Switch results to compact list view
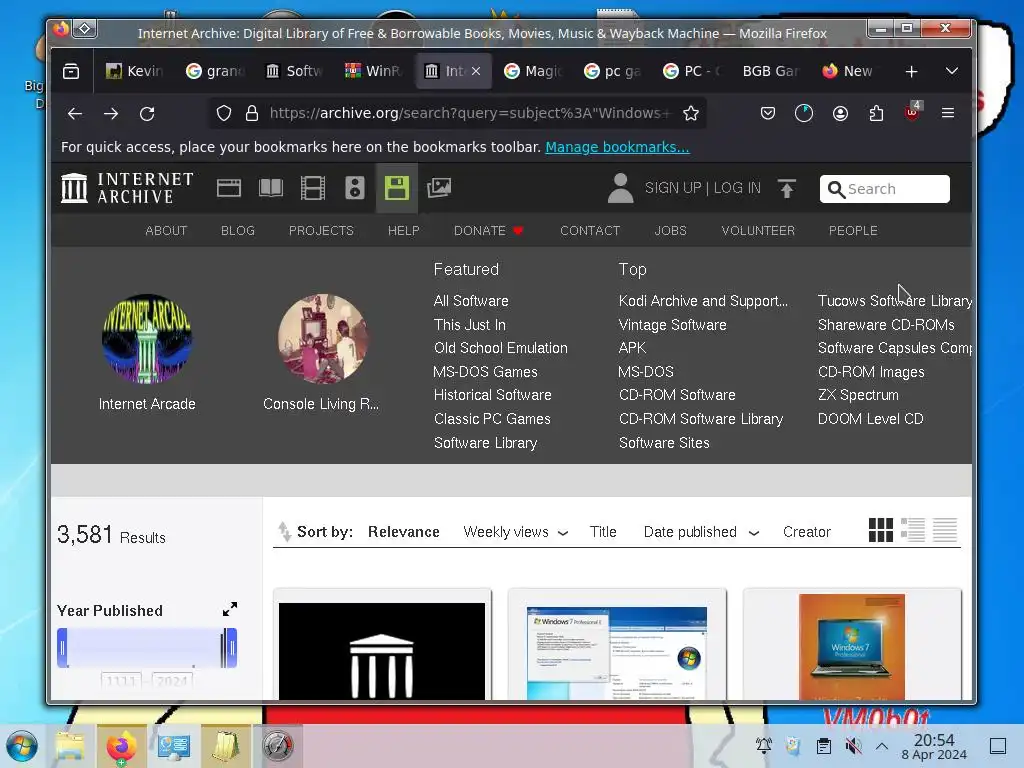Viewport: 1024px width, 768px height. click(x=945, y=530)
